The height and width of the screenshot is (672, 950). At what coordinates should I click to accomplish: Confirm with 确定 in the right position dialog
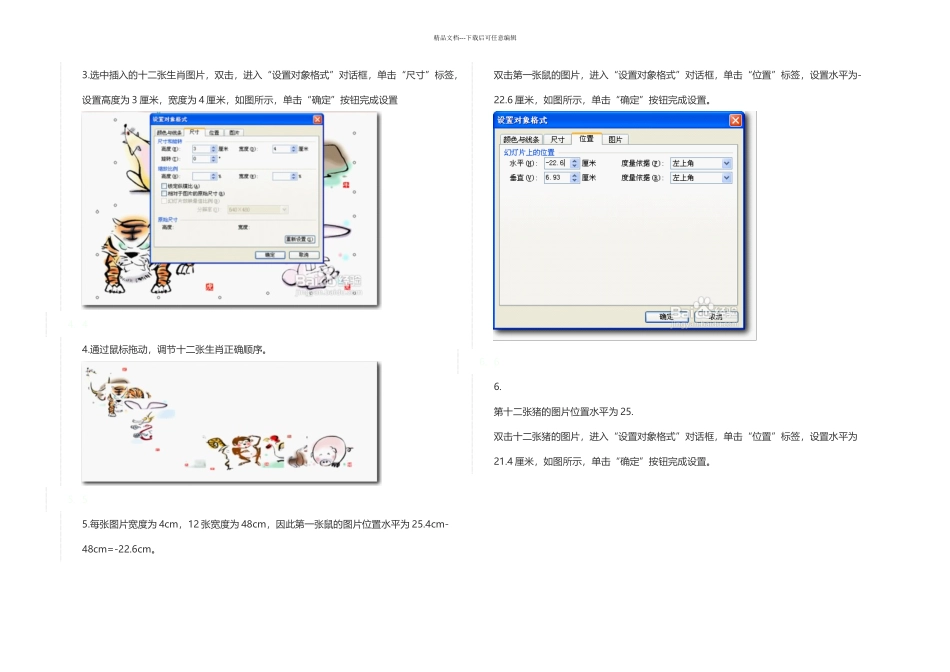click(x=666, y=316)
